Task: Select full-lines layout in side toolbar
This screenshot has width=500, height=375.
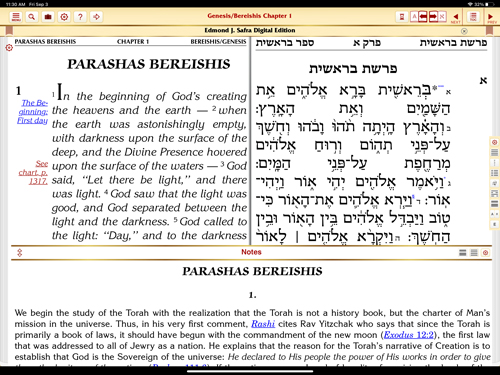Action: coord(494,153)
